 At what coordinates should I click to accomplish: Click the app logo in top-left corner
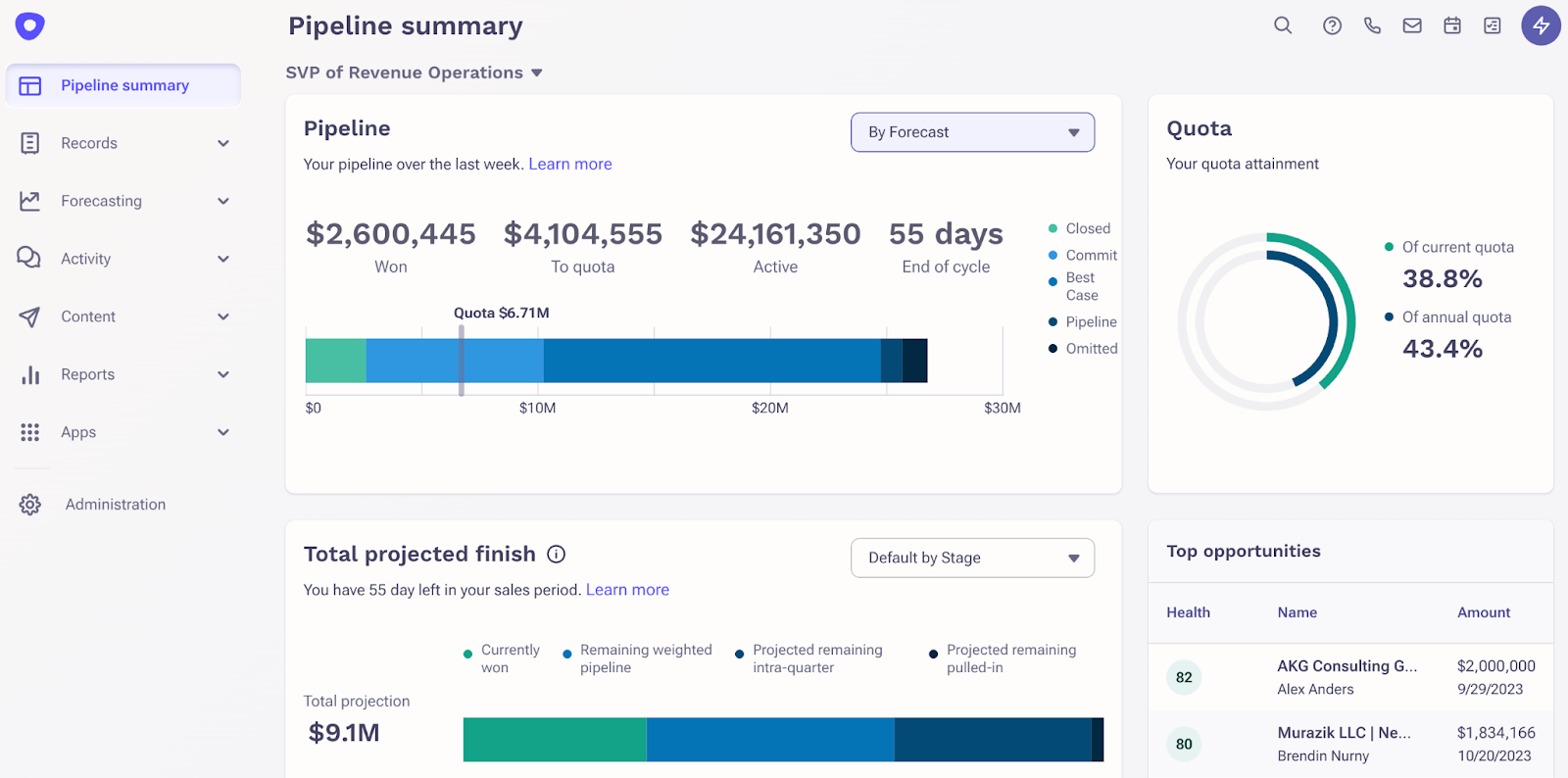pos(30,25)
